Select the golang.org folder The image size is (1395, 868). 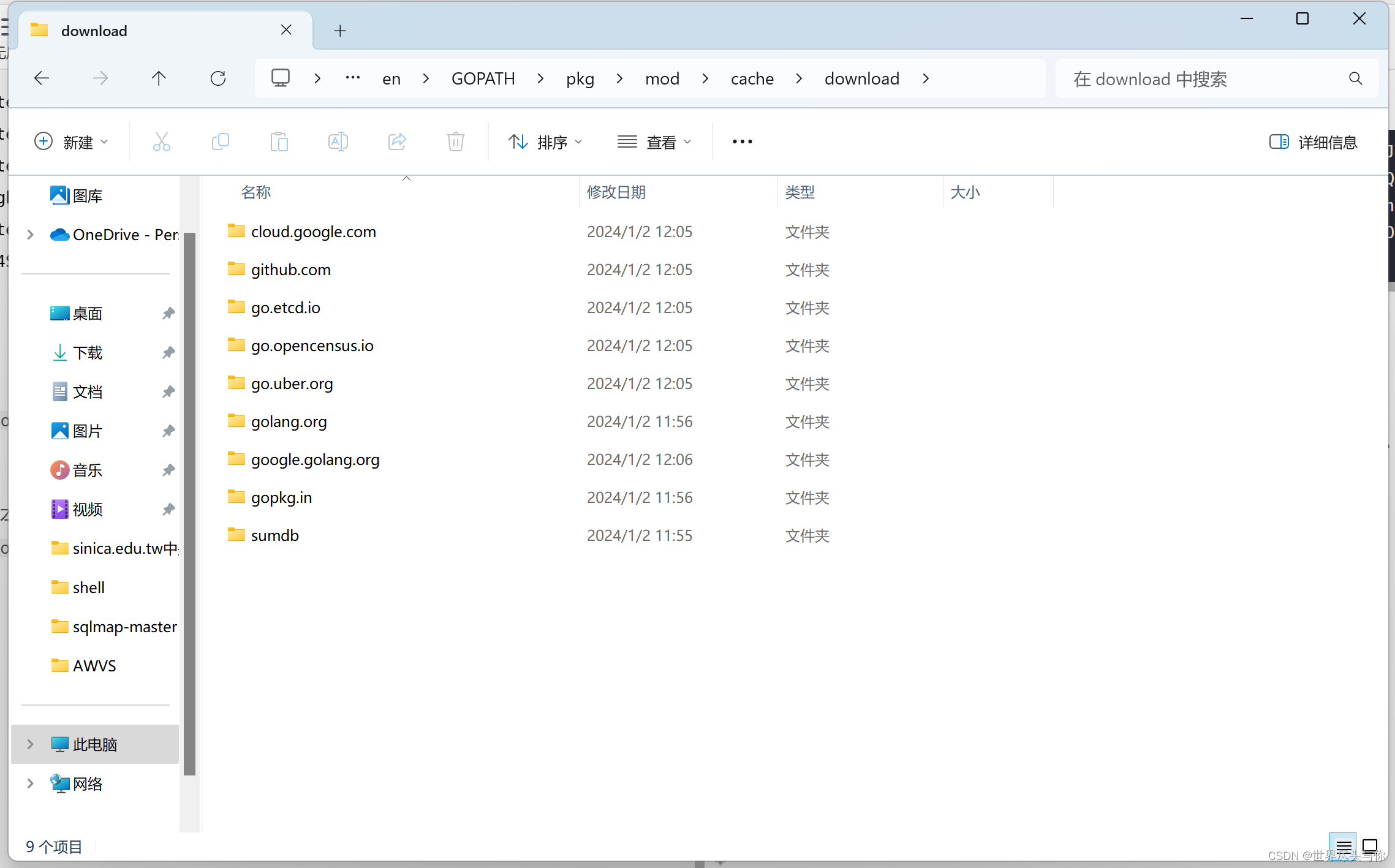pos(289,421)
